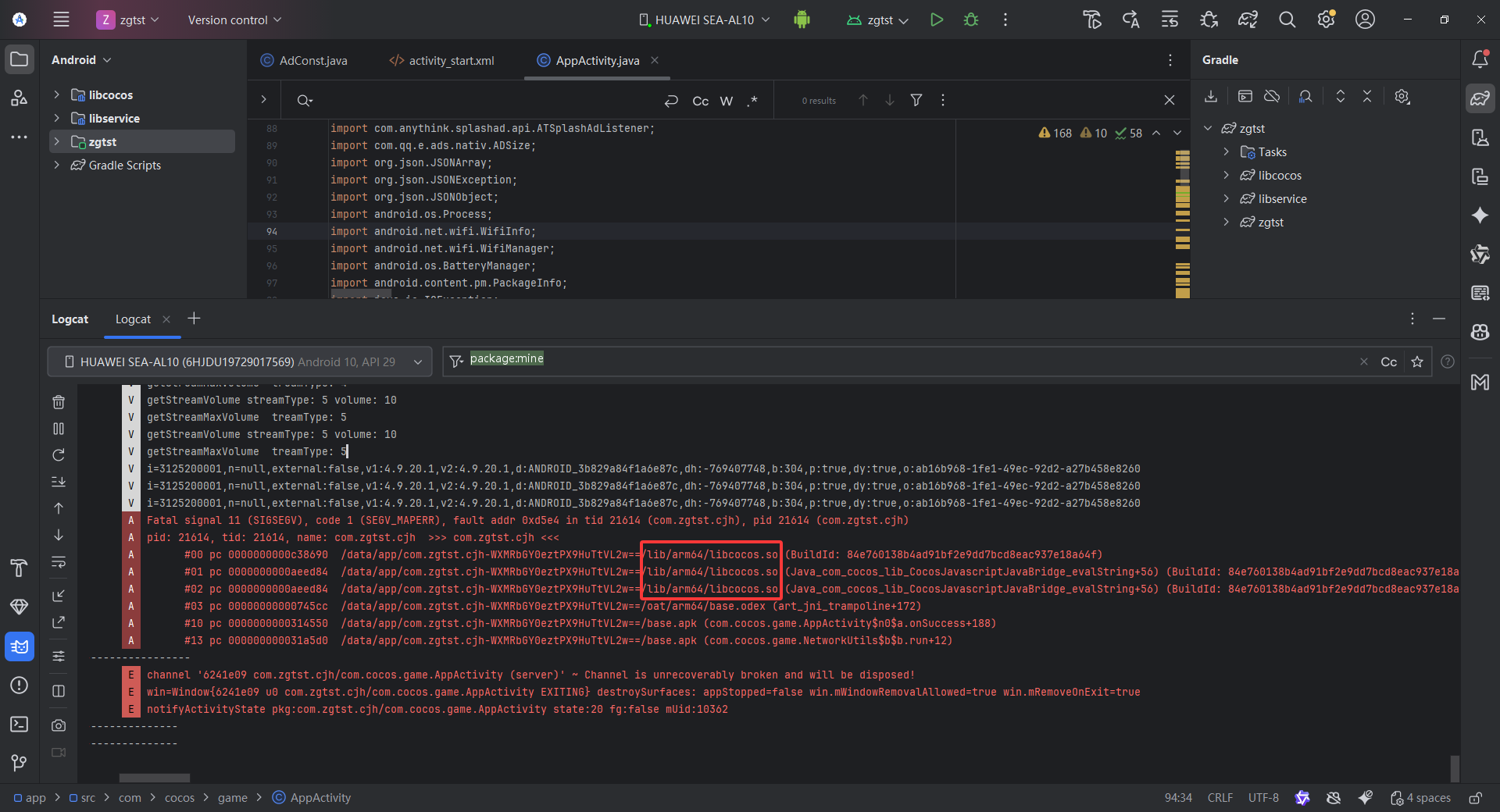The height and width of the screenshot is (812, 1500).
Task: Expand the libcocos module in Project tree
Action: tap(57, 94)
